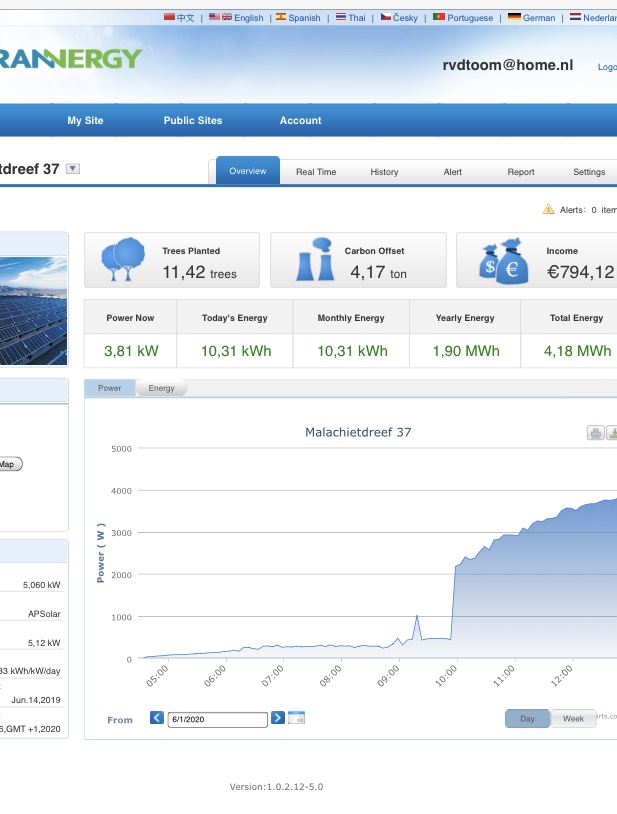Click the Alerts warning triangle icon
The width and height of the screenshot is (617, 814).
pyautogui.click(x=548, y=210)
